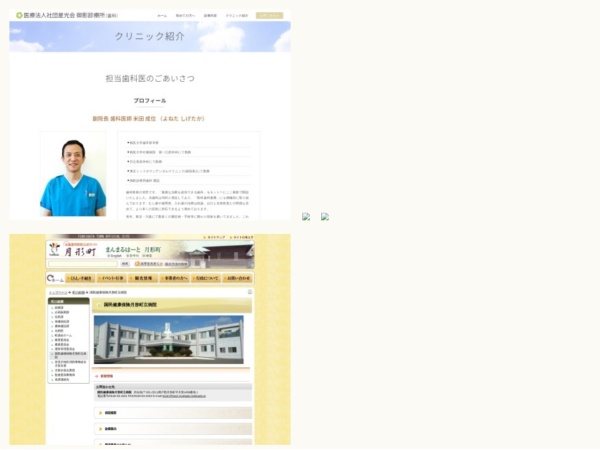The width and height of the screenshot is (600, 450).
Task: Select the first broken image icon
Action: tap(306, 217)
